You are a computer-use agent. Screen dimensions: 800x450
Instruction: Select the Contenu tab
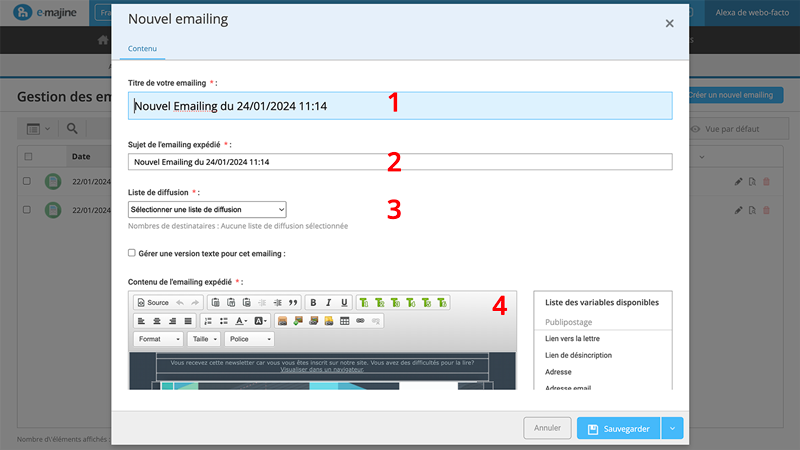(142, 48)
